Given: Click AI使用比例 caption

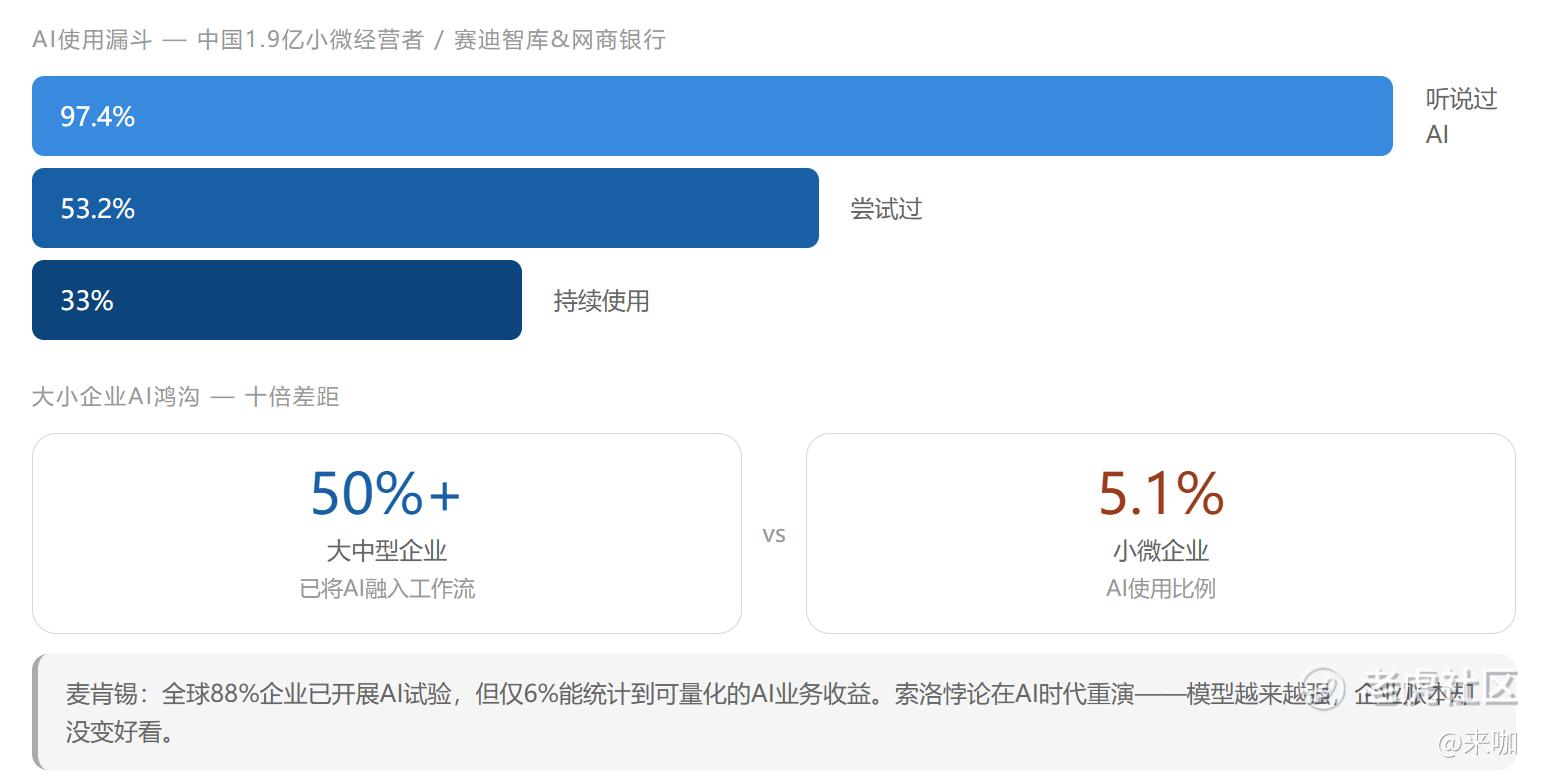Looking at the screenshot, I should pyautogui.click(x=1161, y=588).
